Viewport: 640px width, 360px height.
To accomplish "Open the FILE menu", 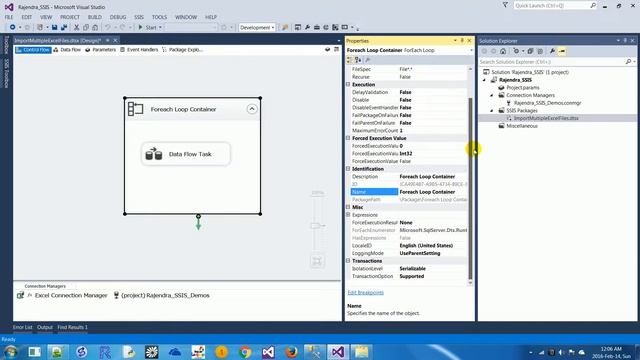I will click(x=9, y=17).
